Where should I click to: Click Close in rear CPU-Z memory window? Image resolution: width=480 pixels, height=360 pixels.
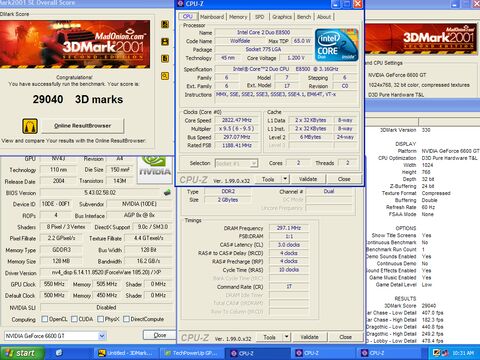coord(345,337)
